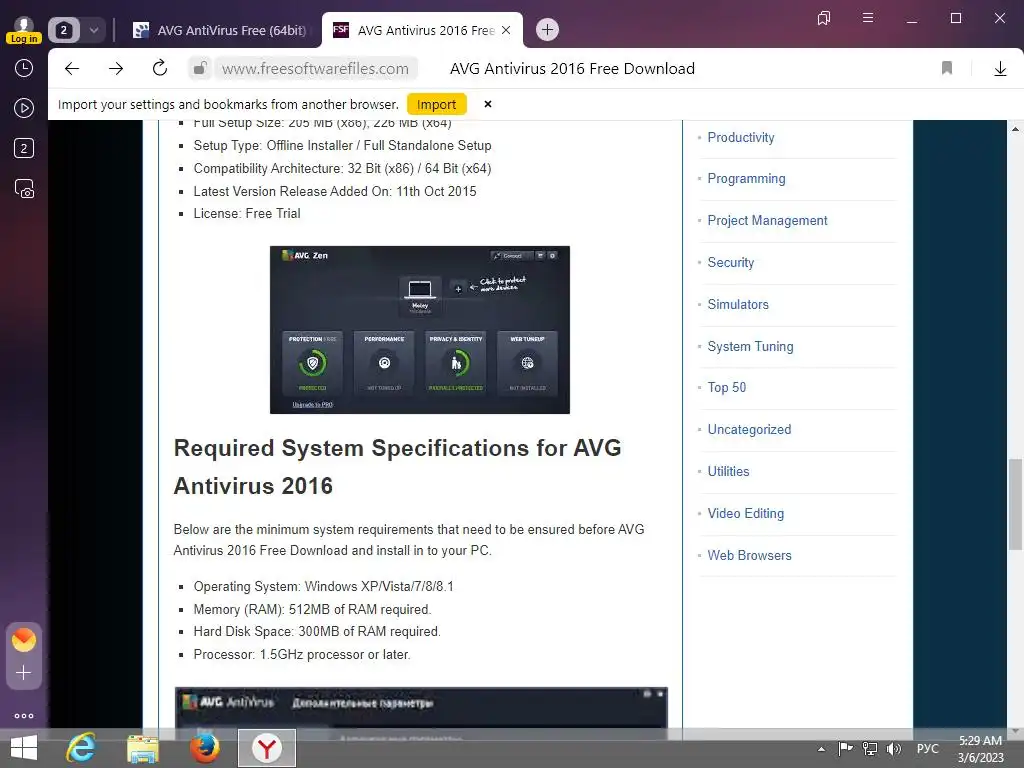Click the Required System Specifications heading
Image resolution: width=1024 pixels, height=768 pixels.
pos(397,467)
